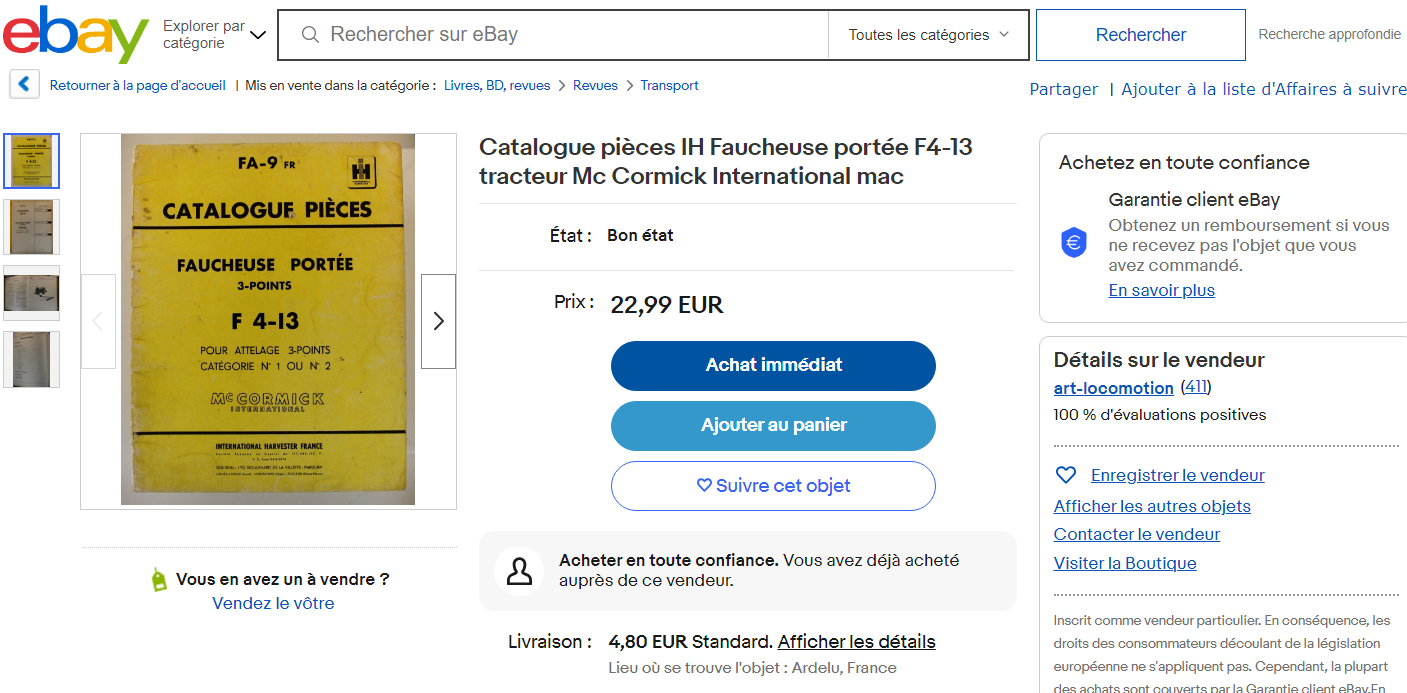1407x693 pixels.
Task: Open the Transport breadcrumb category
Action: (x=669, y=86)
